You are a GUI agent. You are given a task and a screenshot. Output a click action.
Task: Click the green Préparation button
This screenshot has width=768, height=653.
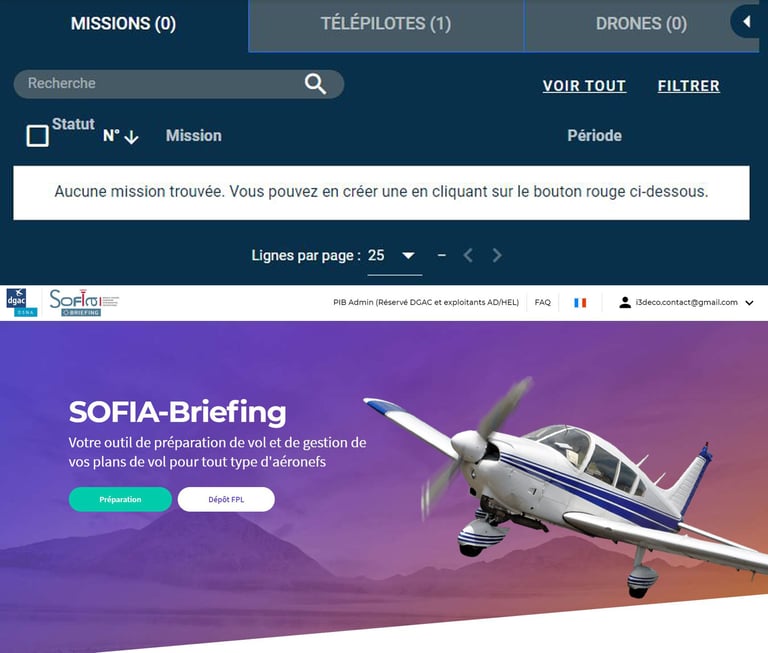point(120,499)
